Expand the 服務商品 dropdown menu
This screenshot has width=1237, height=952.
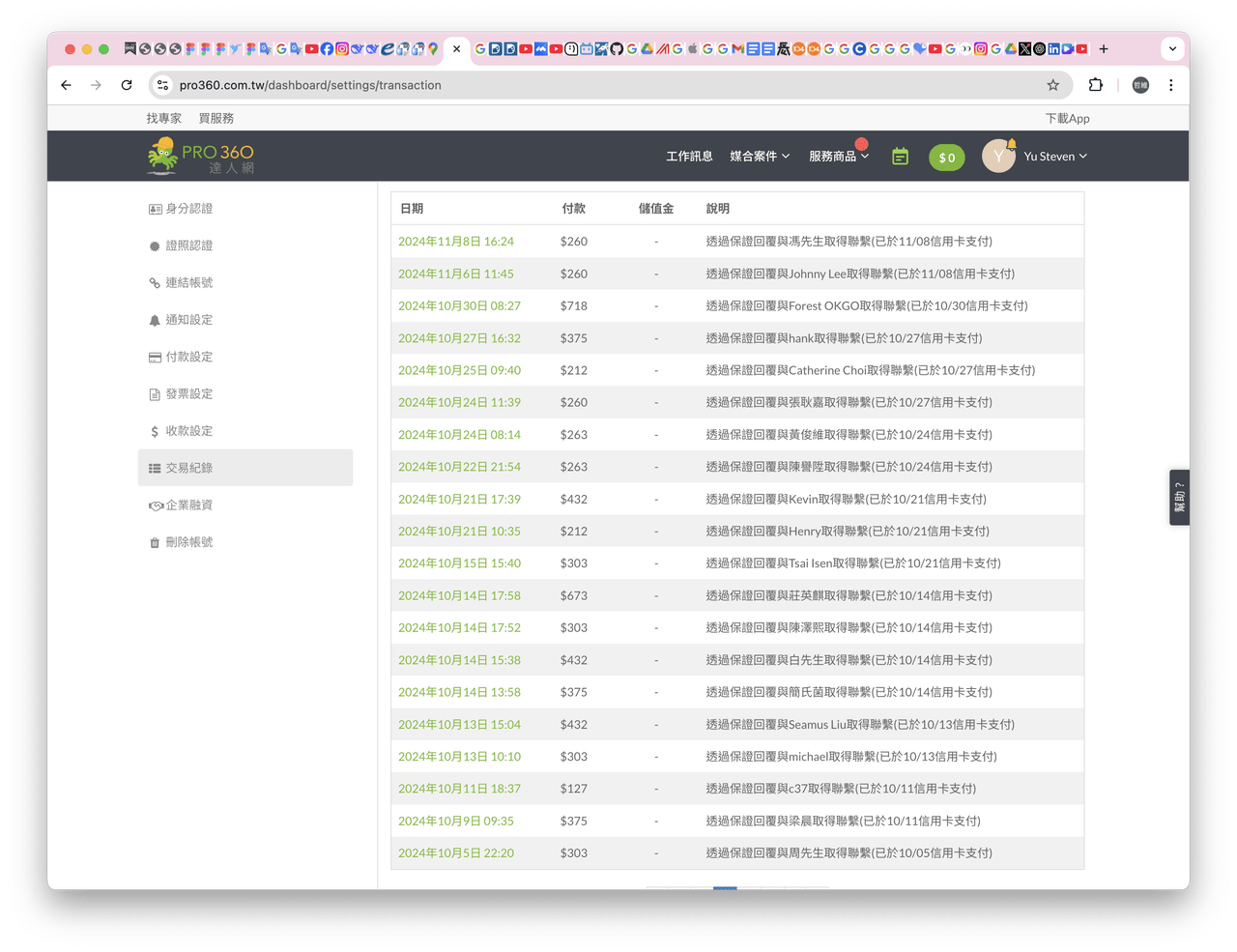pyautogui.click(x=839, y=157)
